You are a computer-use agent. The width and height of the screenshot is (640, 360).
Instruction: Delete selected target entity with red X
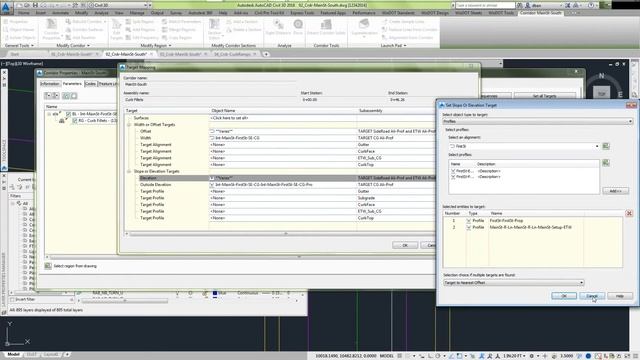click(x=629, y=213)
